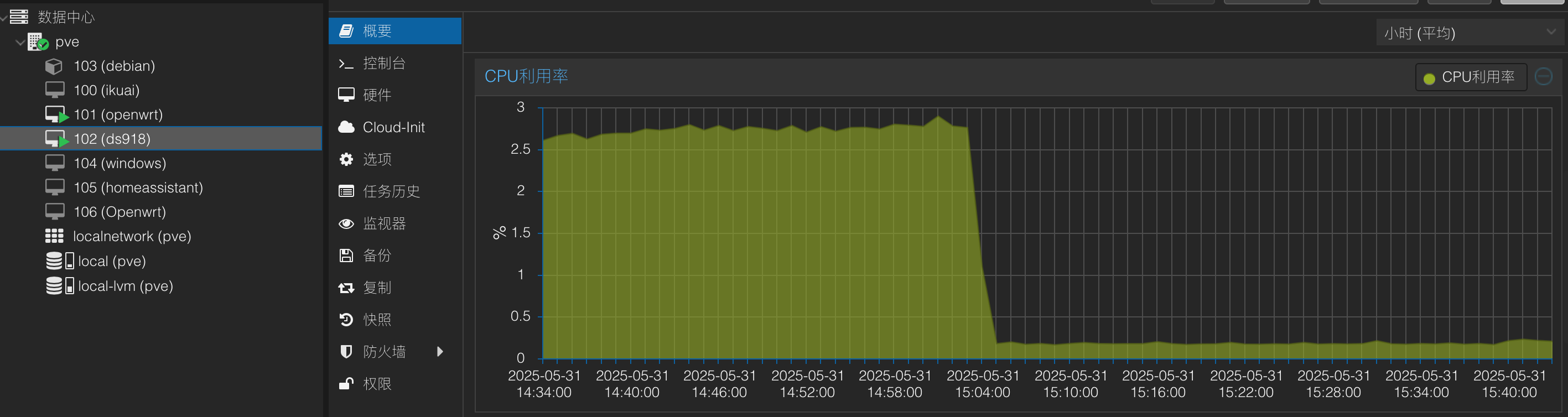The width and height of the screenshot is (1568, 417).
Task: Open the 控制台 console menu item
Action: coord(395,63)
